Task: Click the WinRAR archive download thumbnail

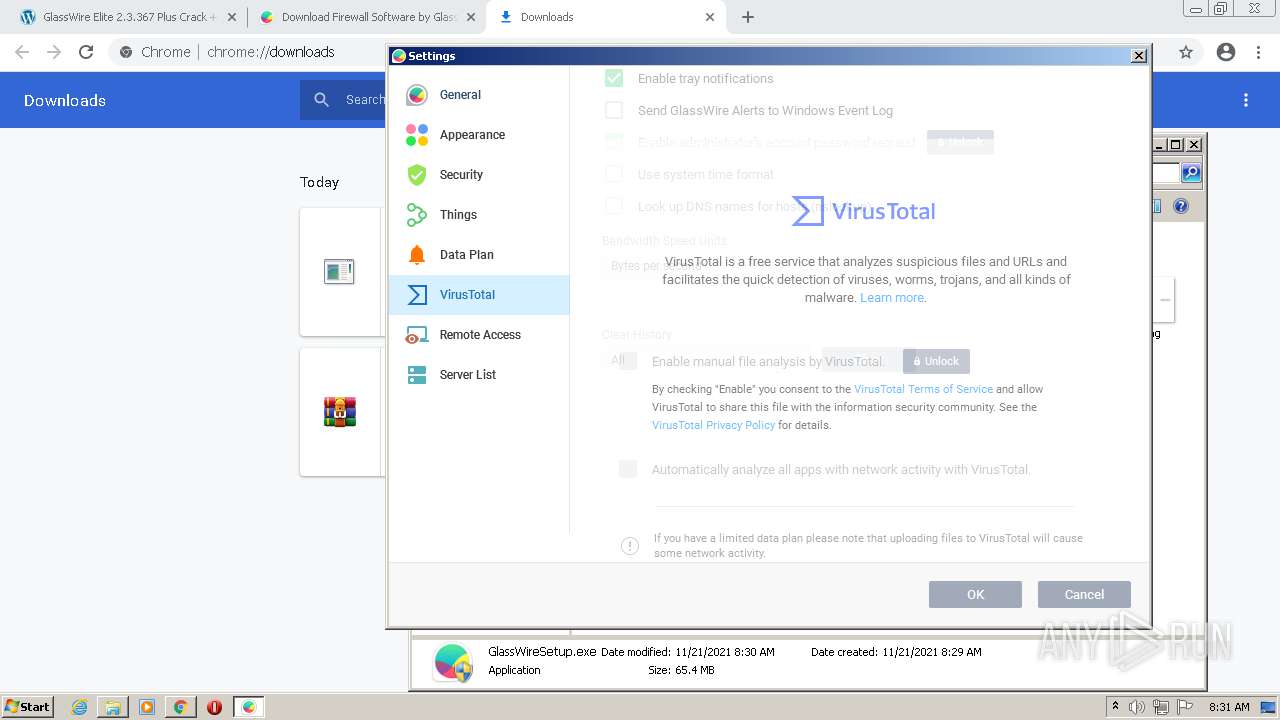Action: [x=340, y=411]
